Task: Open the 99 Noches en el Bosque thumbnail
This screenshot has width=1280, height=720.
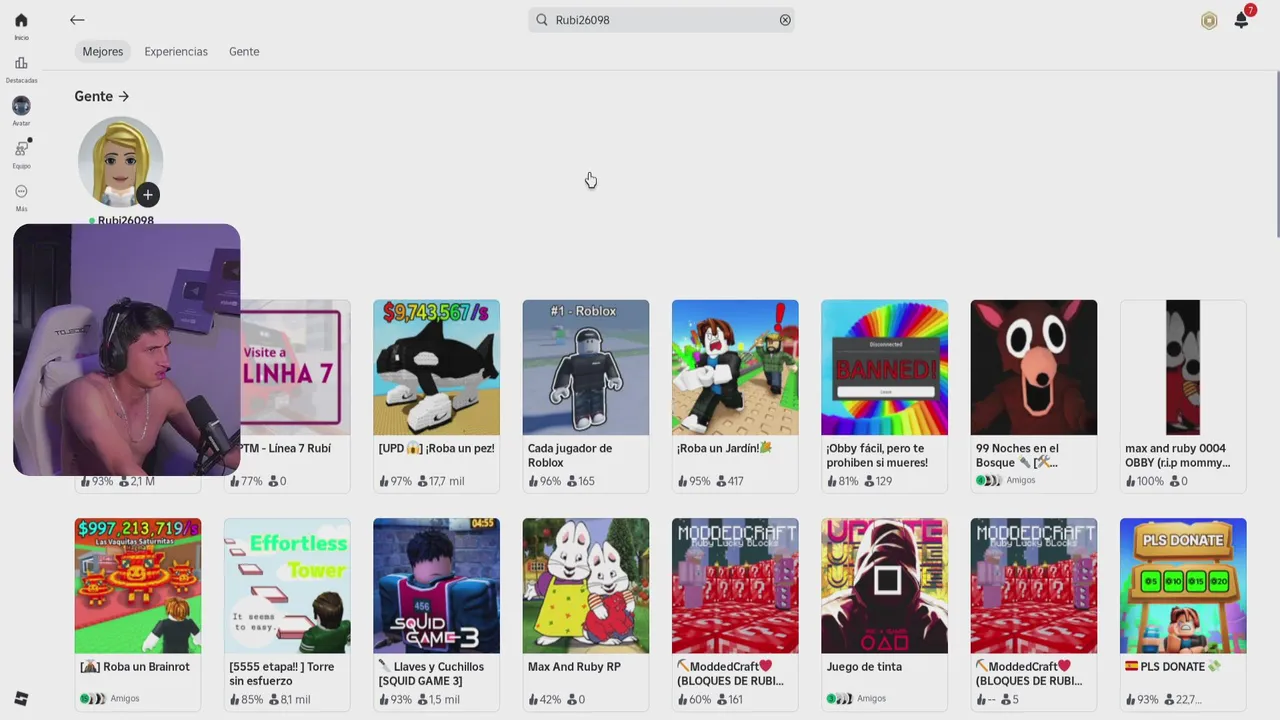Action: (x=1033, y=367)
